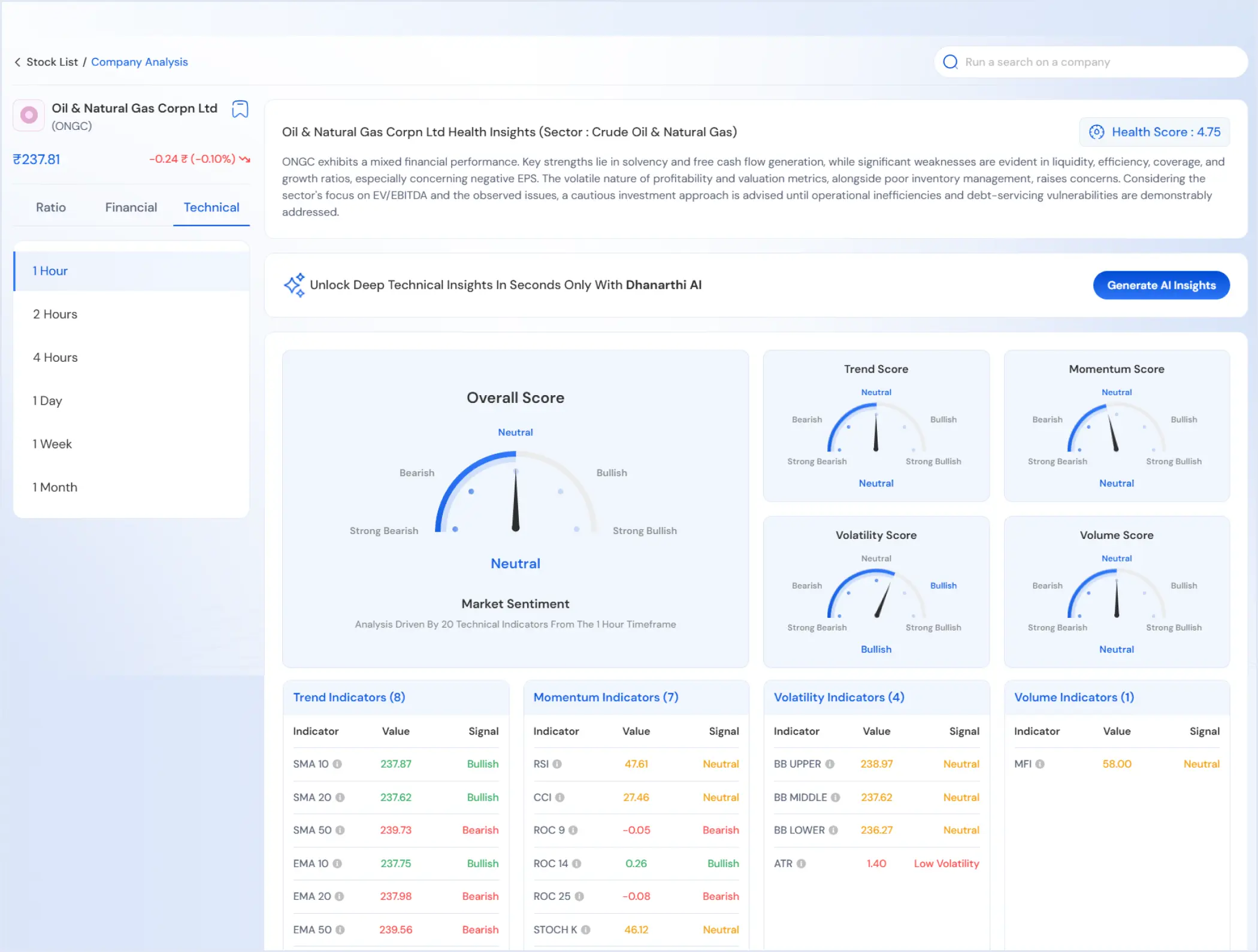Click the Generate AI Insights button
This screenshot has width=1258, height=952.
pos(1161,286)
